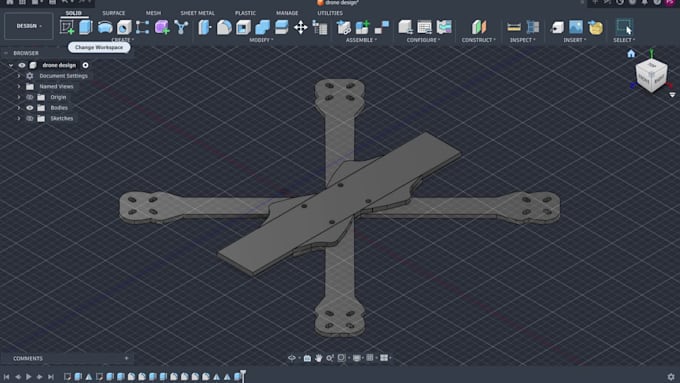Open the CONFIGURE menu dropdown
The width and height of the screenshot is (680, 383).
point(423,40)
